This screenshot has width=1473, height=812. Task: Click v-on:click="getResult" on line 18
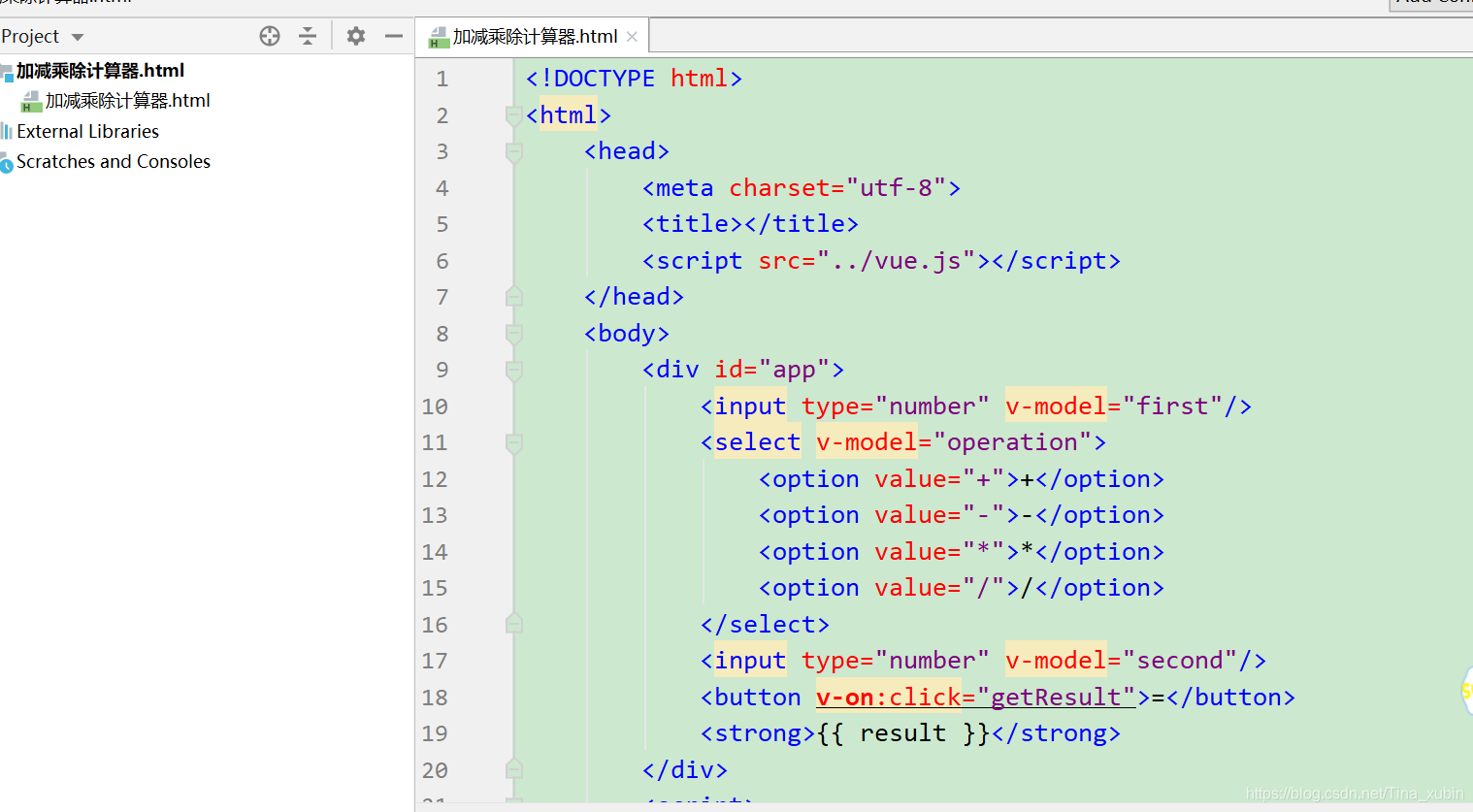(976, 698)
